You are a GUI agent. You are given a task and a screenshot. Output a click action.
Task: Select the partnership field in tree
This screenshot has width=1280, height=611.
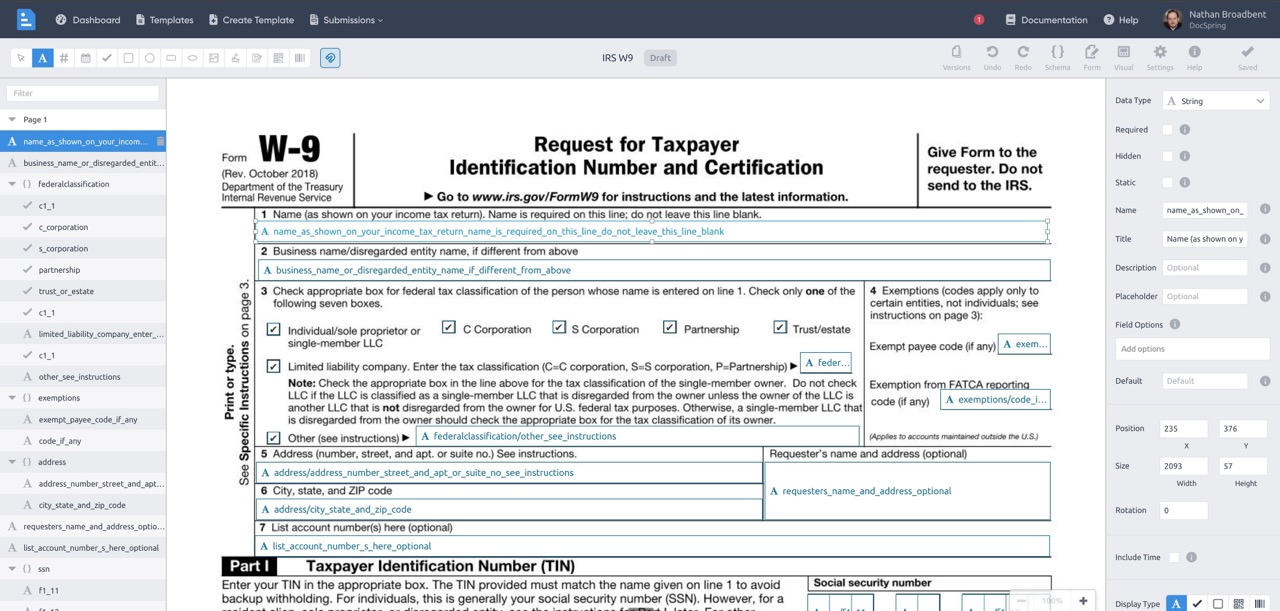83,270
